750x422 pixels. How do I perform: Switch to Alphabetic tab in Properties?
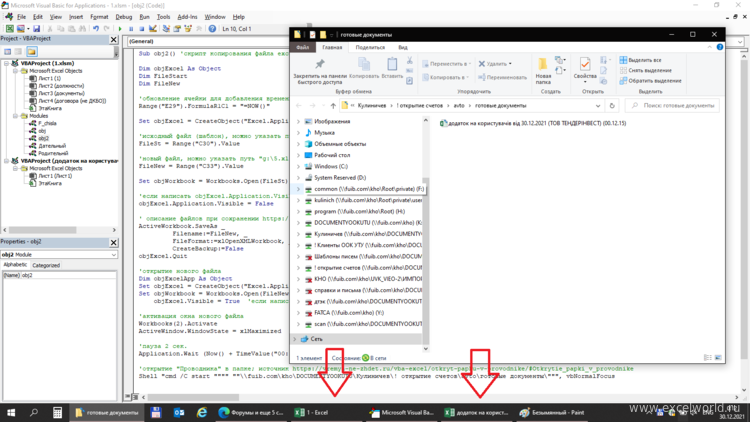(15, 265)
